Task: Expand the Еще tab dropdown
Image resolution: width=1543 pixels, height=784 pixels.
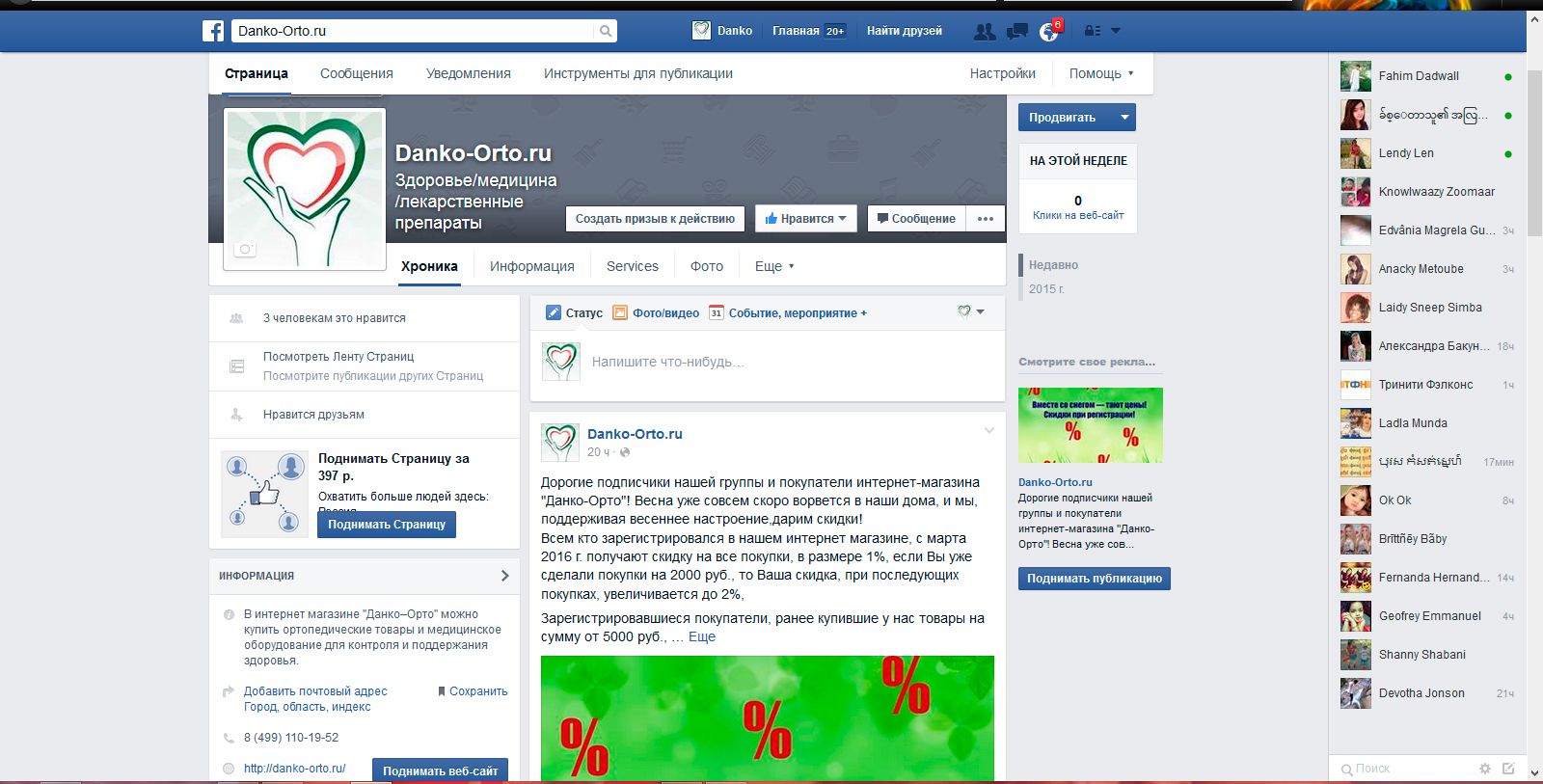Action: pyautogui.click(x=774, y=266)
